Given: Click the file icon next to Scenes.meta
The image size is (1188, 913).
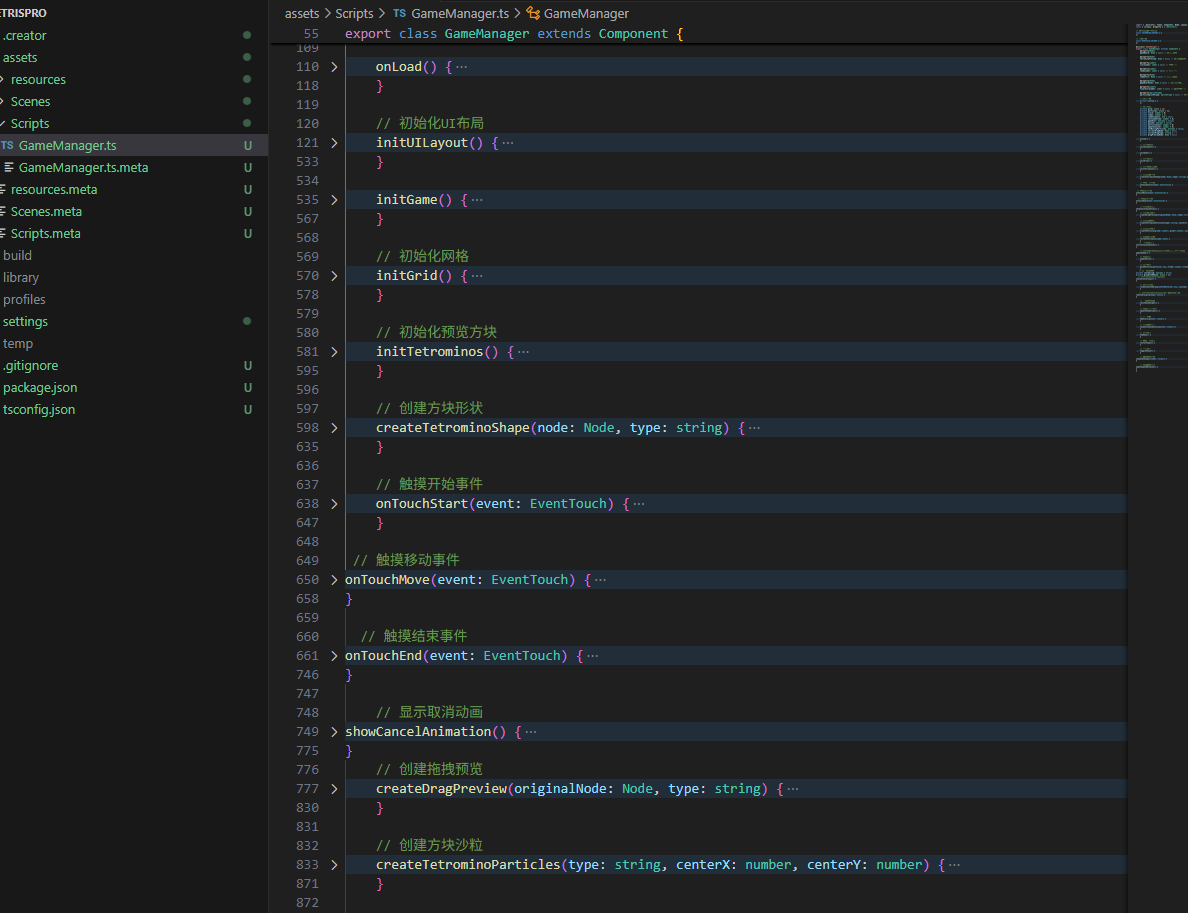Looking at the screenshot, I should pos(4,212).
